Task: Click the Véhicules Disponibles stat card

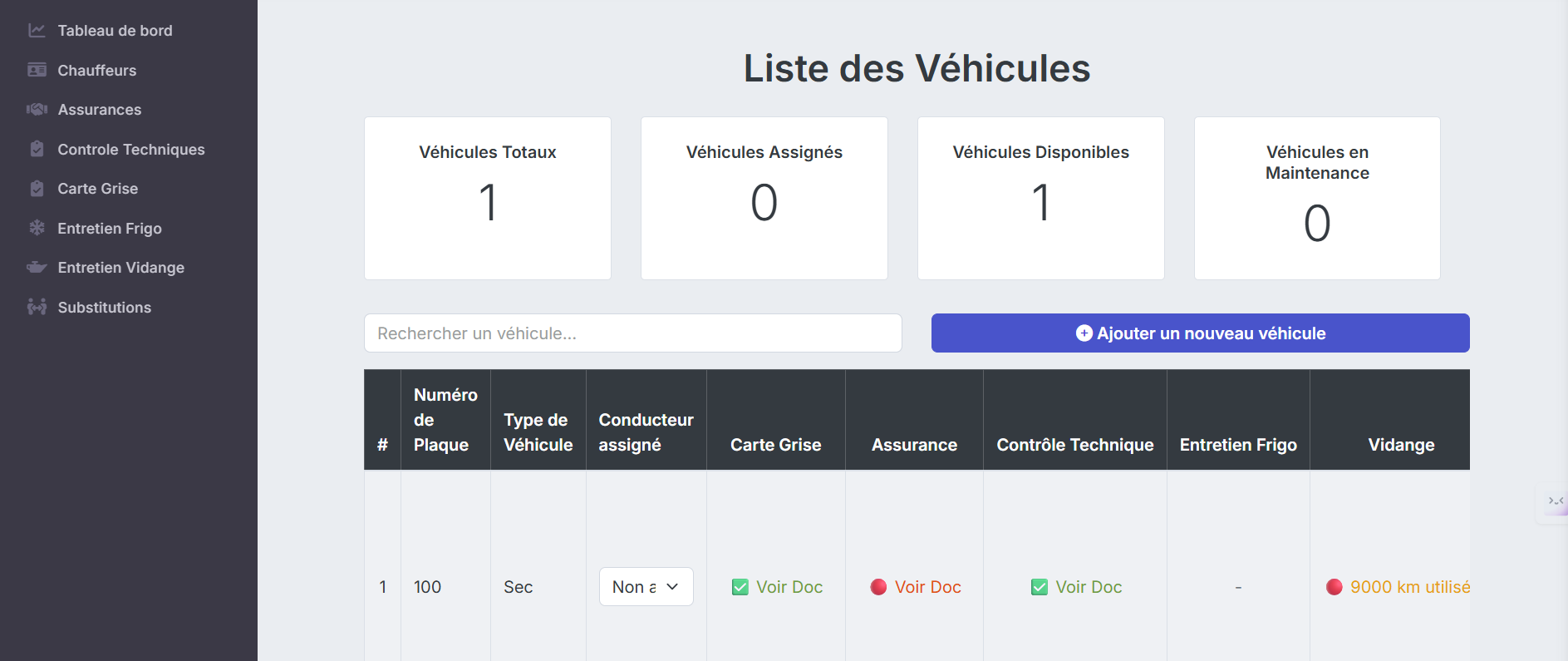Action: pos(1040,198)
